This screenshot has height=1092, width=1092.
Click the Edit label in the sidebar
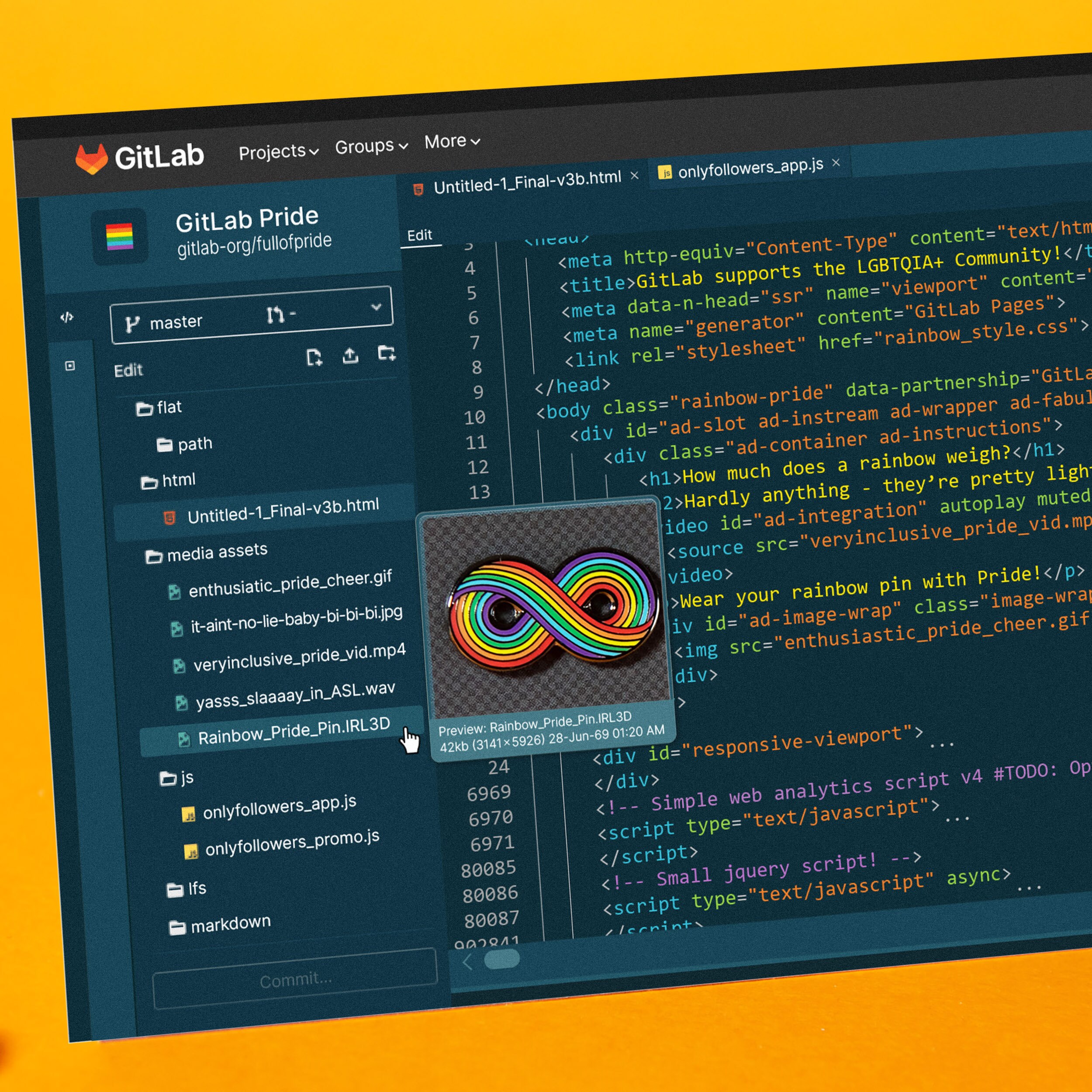pos(128,370)
